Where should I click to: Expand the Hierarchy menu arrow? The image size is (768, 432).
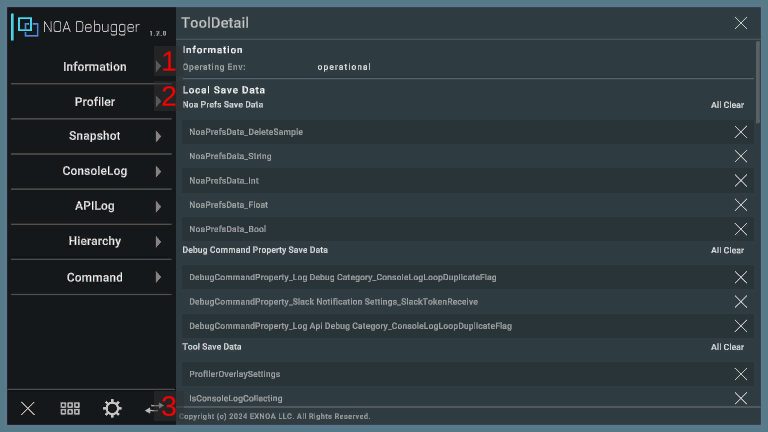click(x=158, y=242)
